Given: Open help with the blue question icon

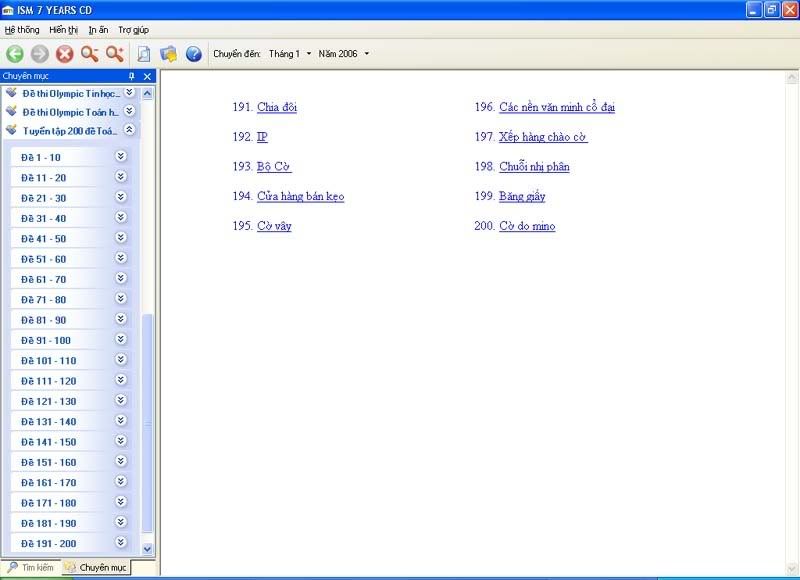Looking at the screenshot, I should (194, 54).
